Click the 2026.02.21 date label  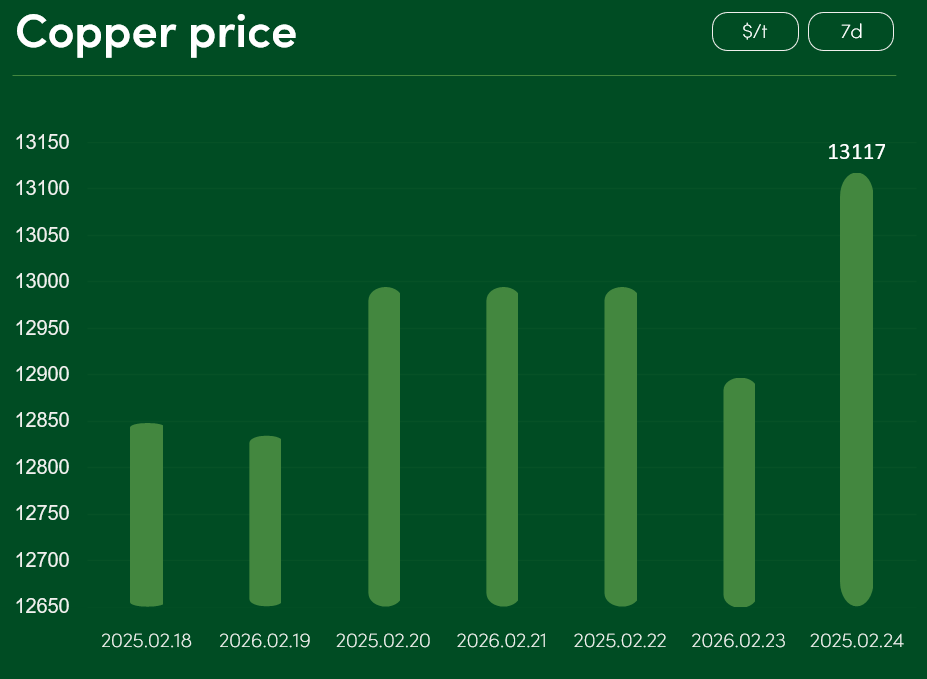point(502,641)
